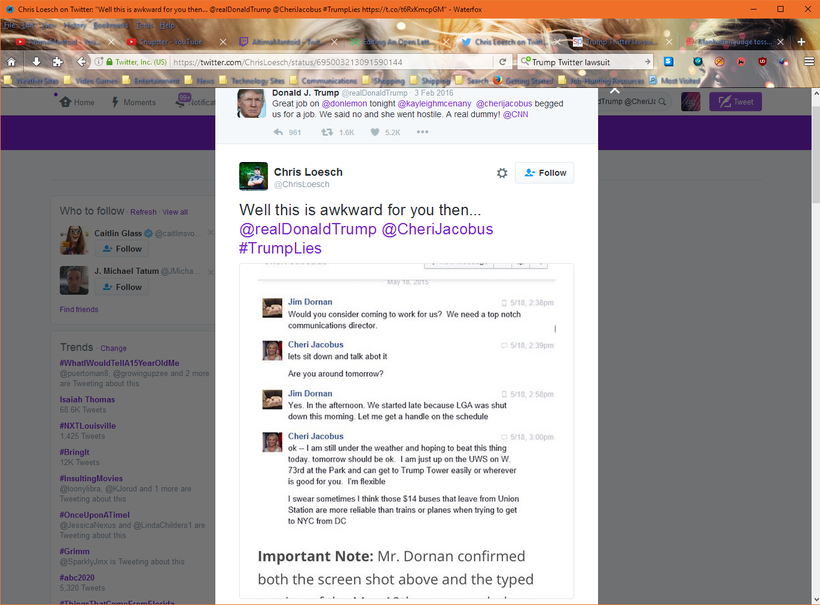Open the embedded conversation screenshot image
Image resolution: width=820 pixels, height=605 pixels.
406,430
